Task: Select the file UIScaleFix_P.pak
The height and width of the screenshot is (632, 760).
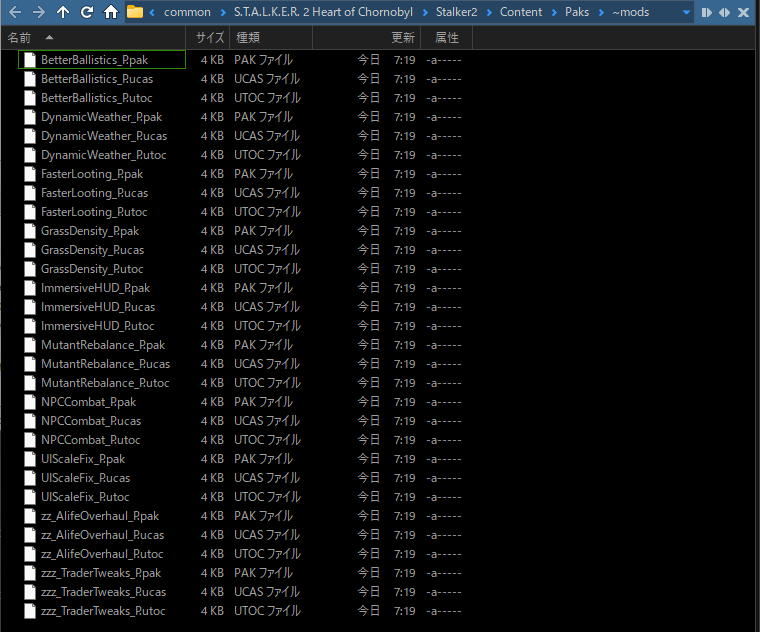Action: (83, 459)
